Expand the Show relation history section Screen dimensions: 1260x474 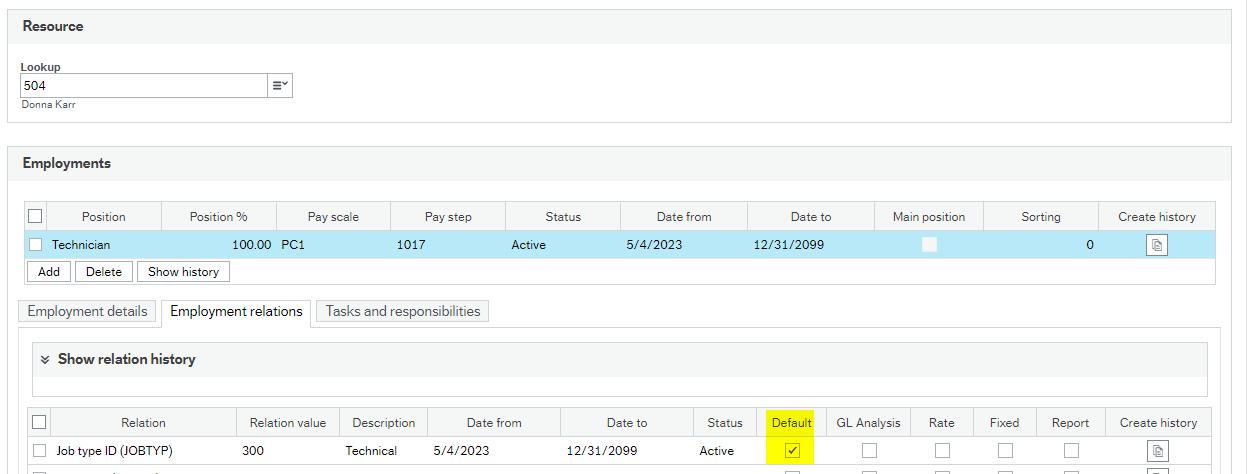[x=45, y=359]
